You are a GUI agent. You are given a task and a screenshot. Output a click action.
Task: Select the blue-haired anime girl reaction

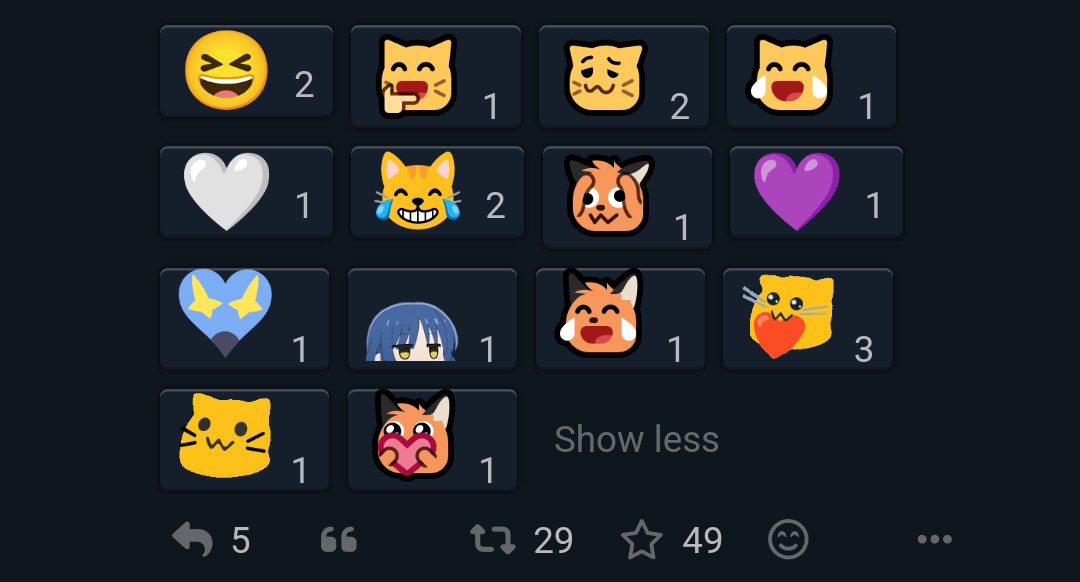tap(432, 319)
